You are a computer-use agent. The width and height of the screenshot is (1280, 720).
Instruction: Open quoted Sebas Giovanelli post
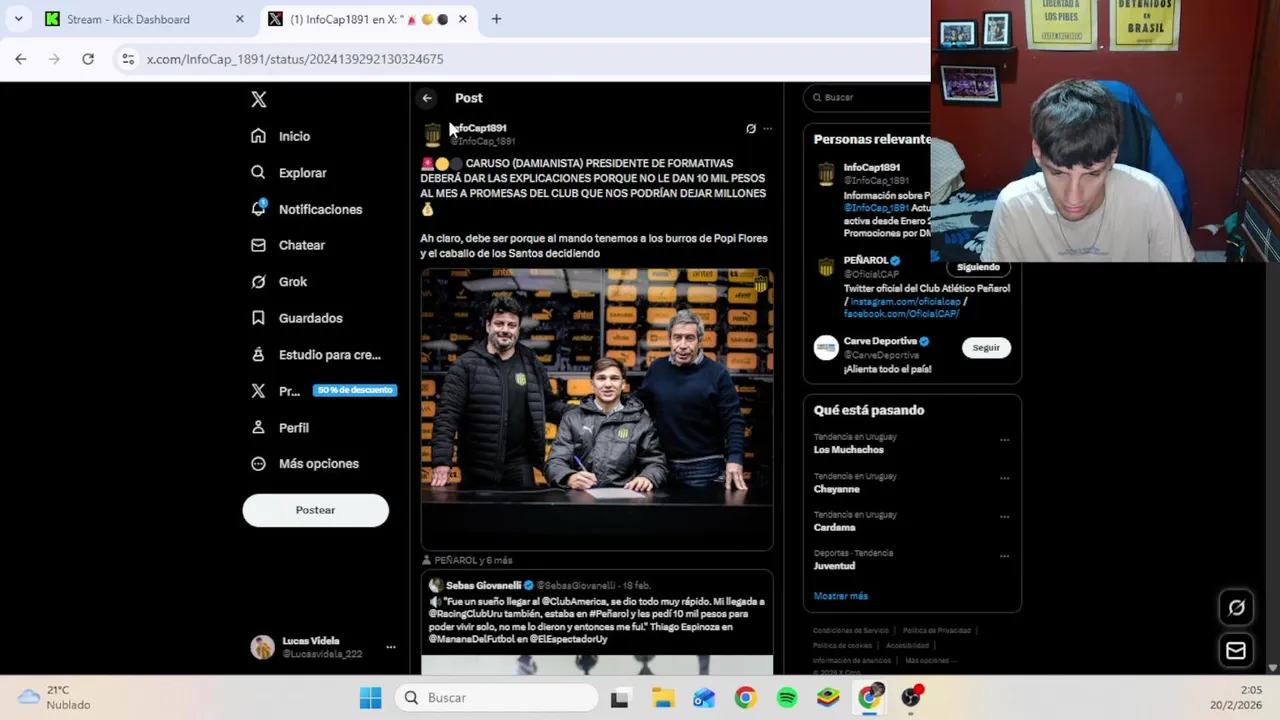[597, 622]
